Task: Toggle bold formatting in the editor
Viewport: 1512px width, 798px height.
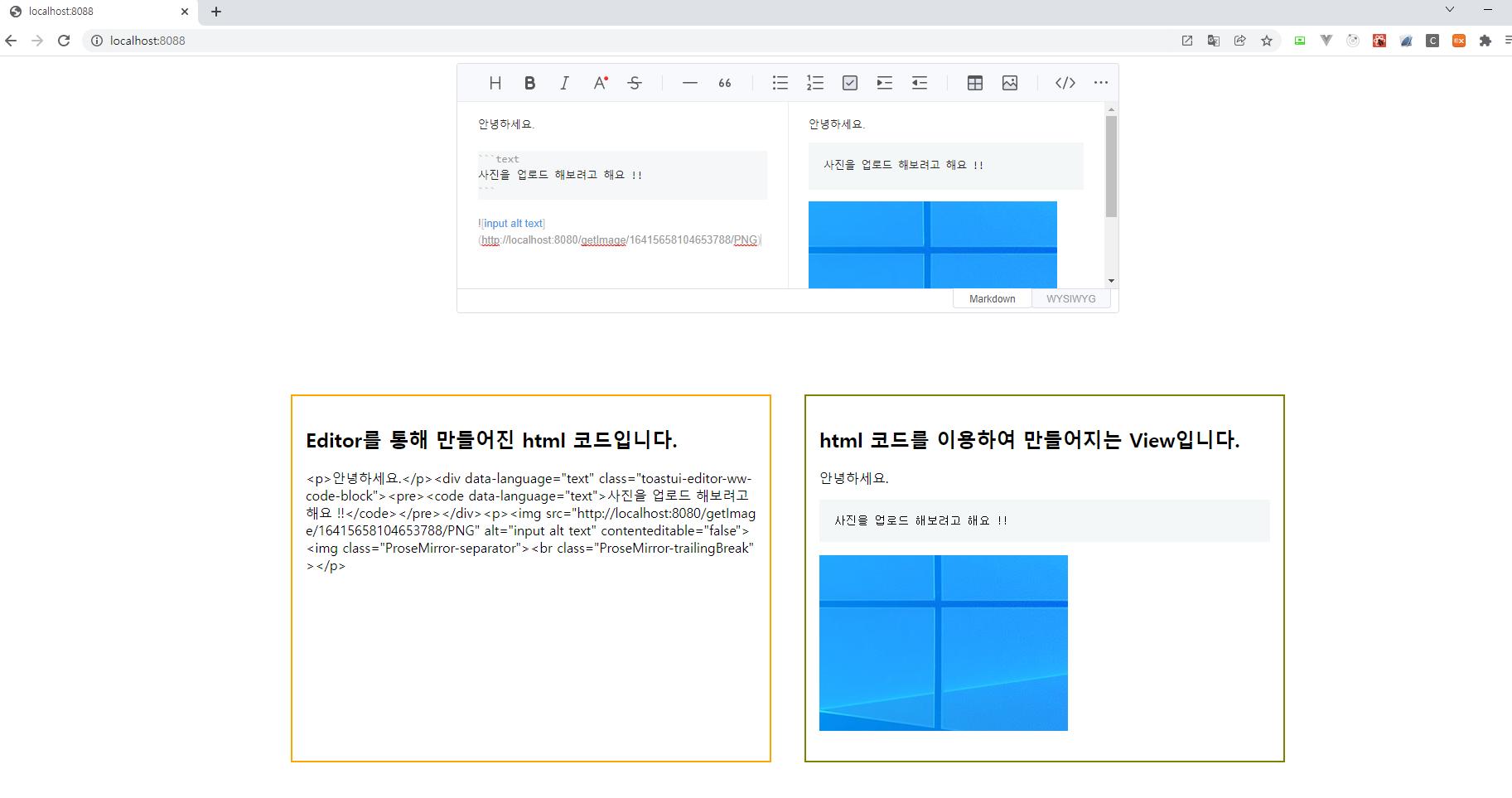Action: (x=530, y=83)
